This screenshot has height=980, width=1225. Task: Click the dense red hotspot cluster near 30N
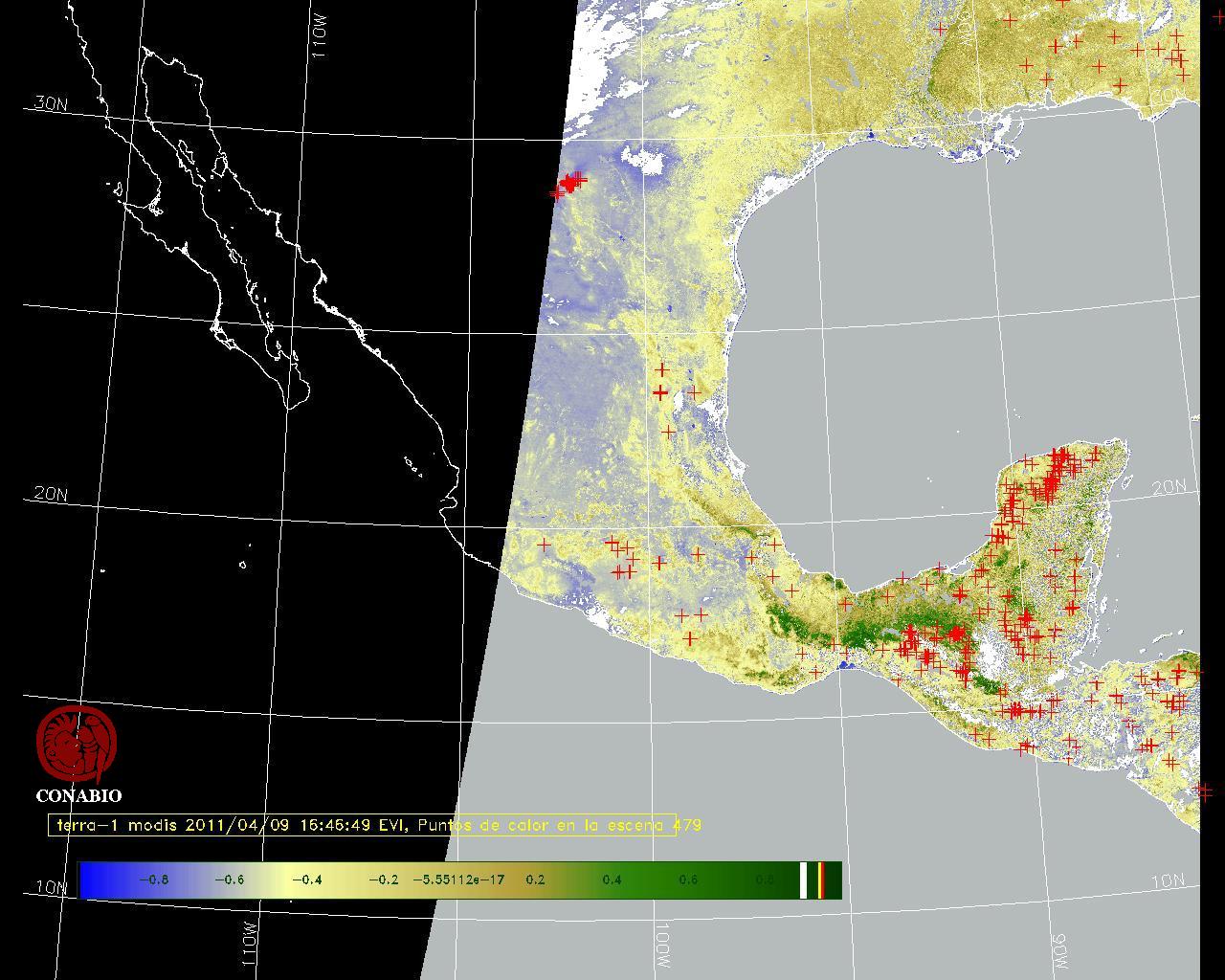click(x=570, y=182)
